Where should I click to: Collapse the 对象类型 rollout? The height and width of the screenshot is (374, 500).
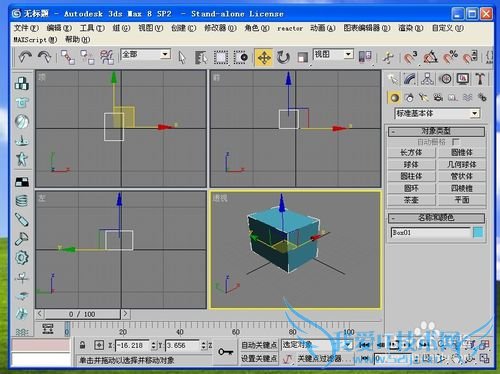pos(436,131)
